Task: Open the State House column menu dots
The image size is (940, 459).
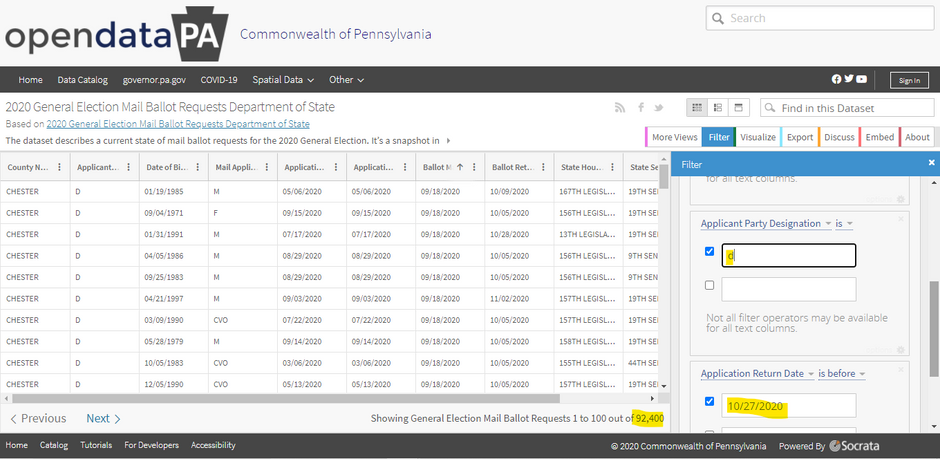Action: click(x=612, y=168)
